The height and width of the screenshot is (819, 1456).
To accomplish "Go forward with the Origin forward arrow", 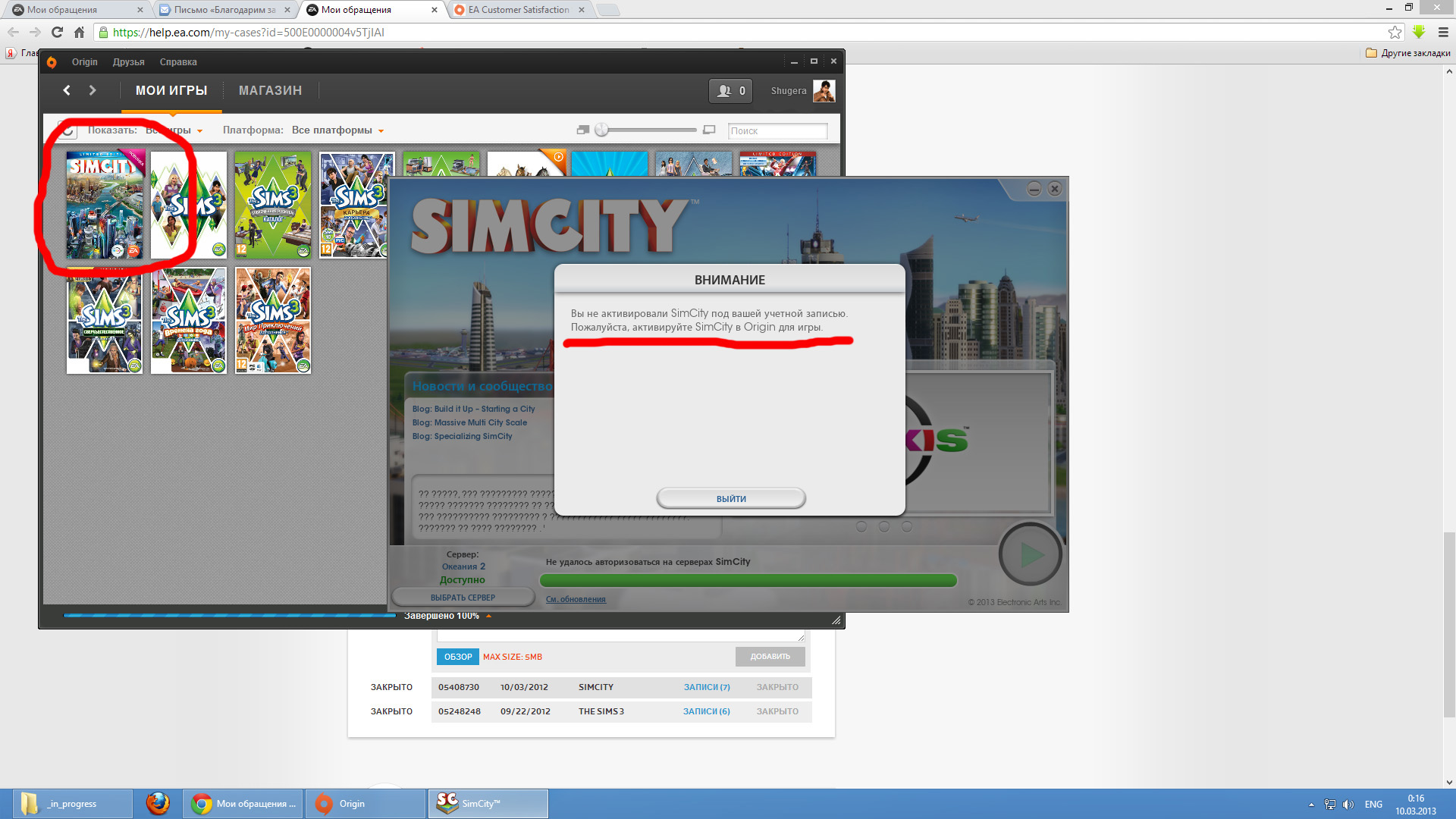I will click(93, 90).
